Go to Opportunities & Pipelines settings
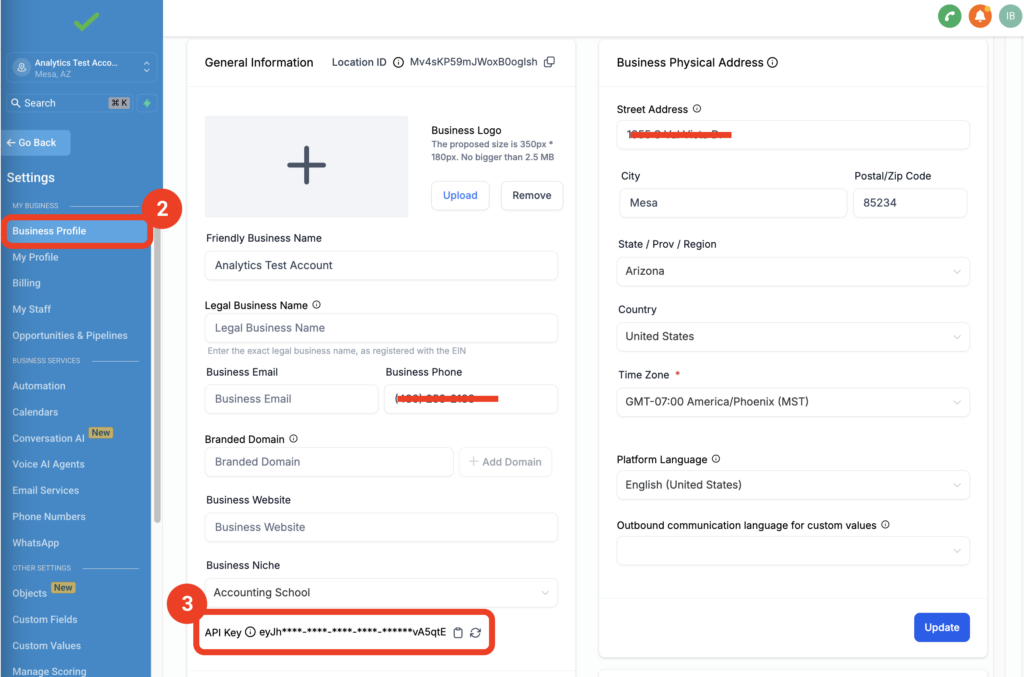The width and height of the screenshot is (1024, 677). 70,335
